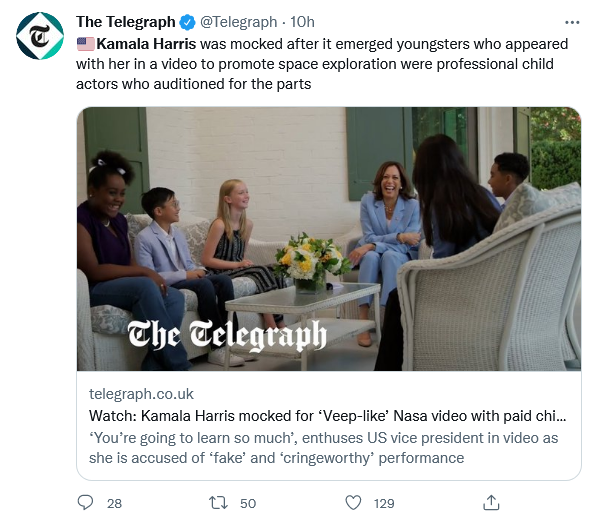The image size is (598, 524).
Task: Click The Telegraph profile avatar
Action: coord(40,36)
